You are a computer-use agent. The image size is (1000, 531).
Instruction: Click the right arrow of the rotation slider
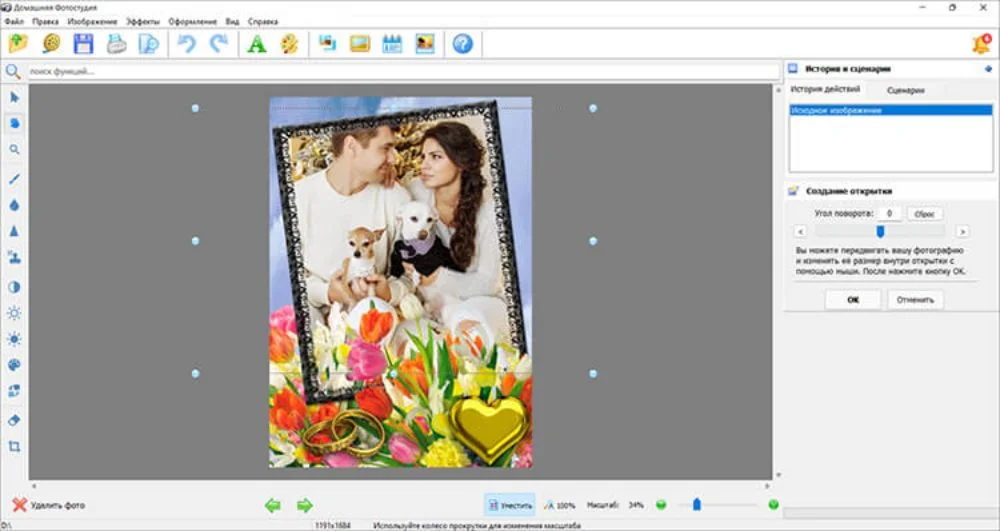pyautogui.click(x=962, y=231)
